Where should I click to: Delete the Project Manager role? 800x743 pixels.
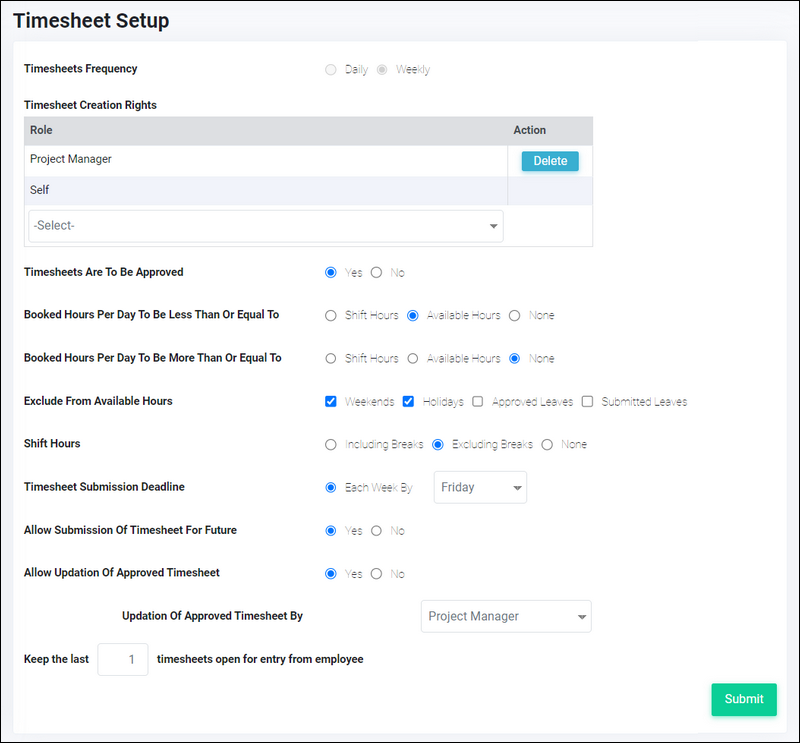click(549, 161)
